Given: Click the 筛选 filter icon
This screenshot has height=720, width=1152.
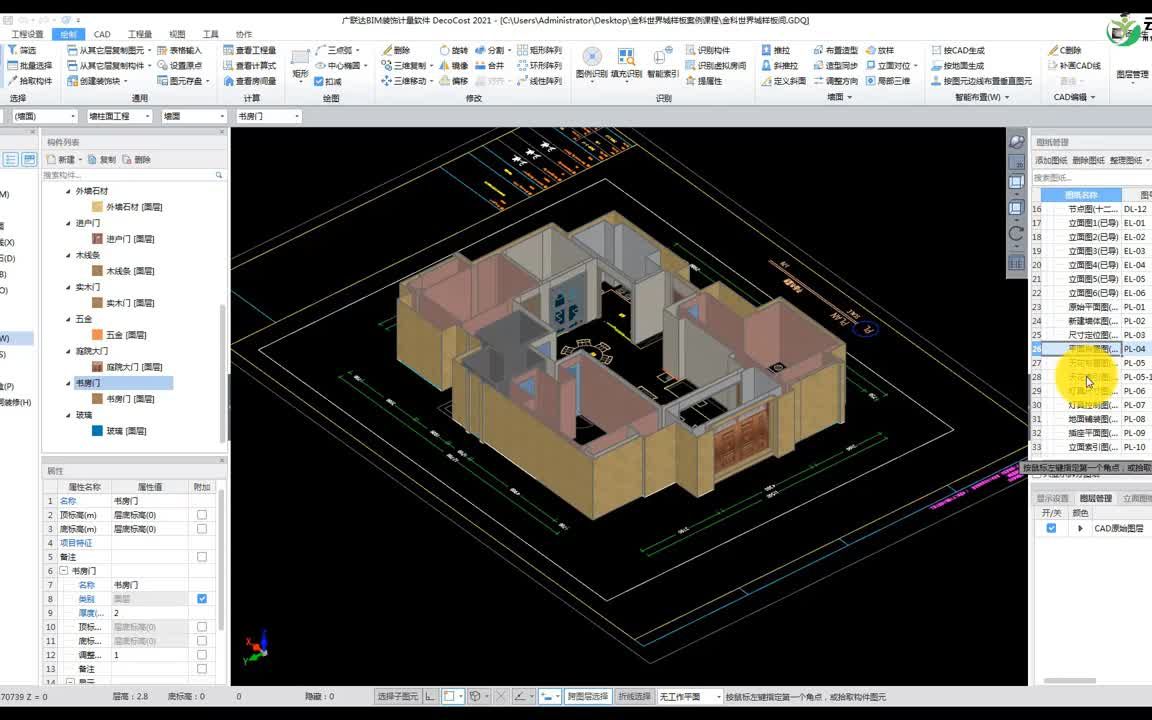Looking at the screenshot, I should [12, 50].
